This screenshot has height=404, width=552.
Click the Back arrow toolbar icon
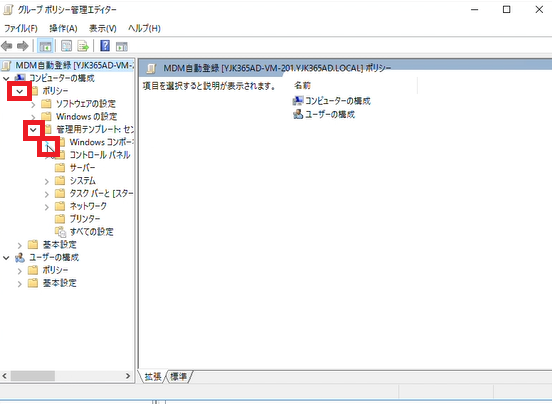[x=7, y=46]
